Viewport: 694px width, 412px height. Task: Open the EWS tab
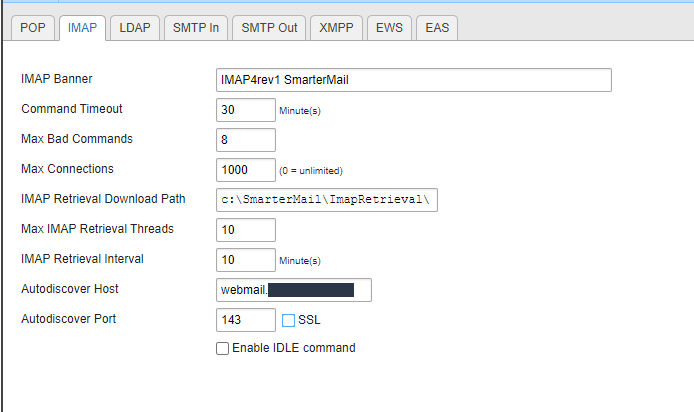click(389, 28)
